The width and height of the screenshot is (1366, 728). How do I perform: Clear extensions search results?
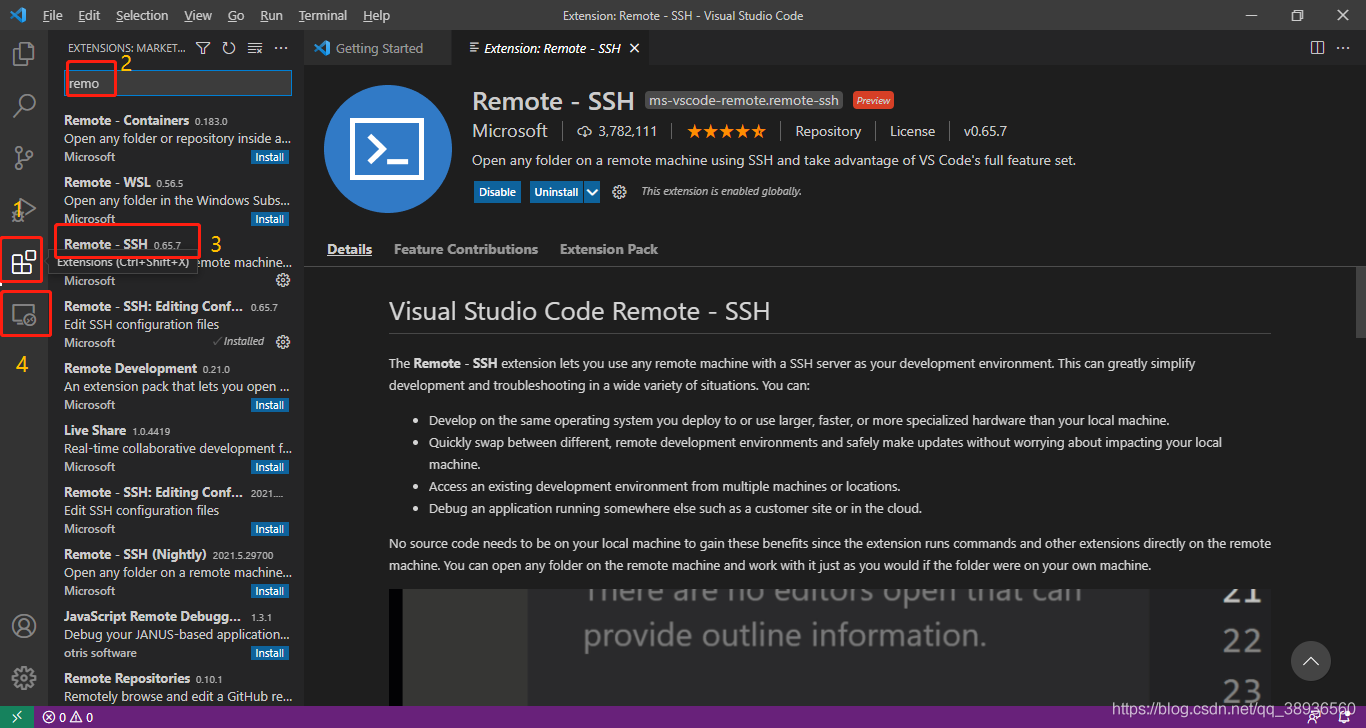(255, 48)
